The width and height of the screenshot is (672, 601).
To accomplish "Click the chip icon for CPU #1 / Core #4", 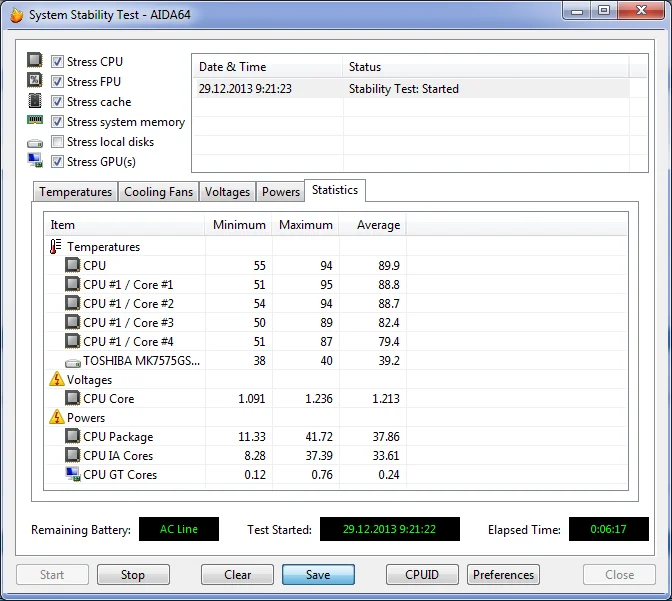I will click(72, 341).
